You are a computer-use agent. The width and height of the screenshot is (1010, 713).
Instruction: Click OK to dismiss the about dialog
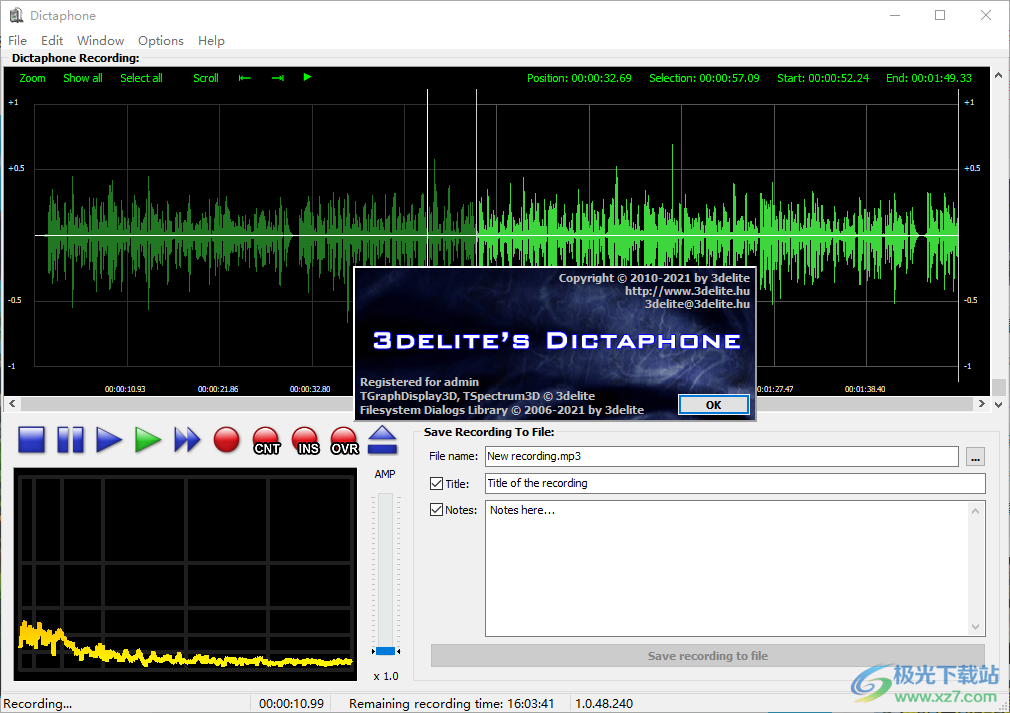click(713, 405)
